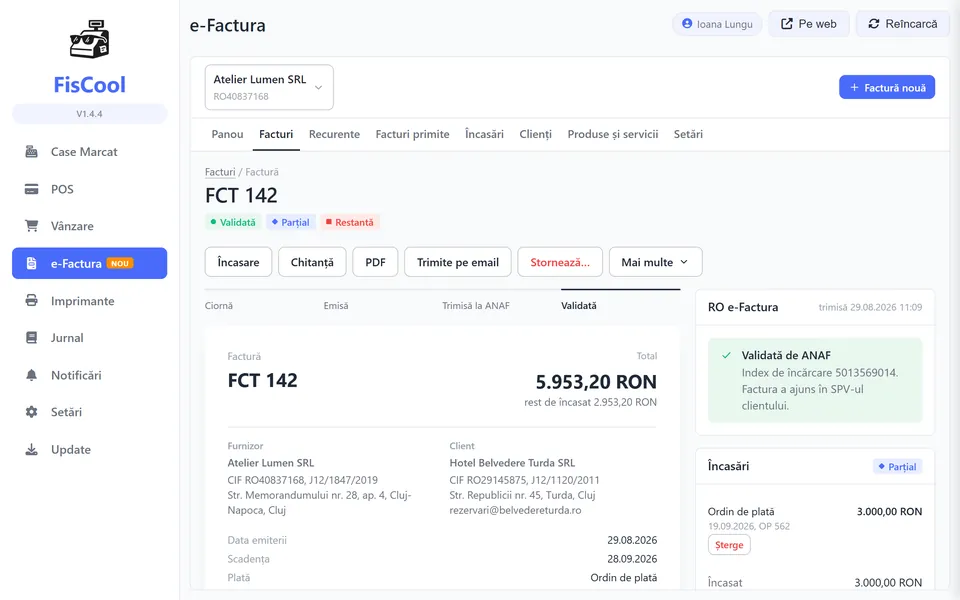This screenshot has height=600, width=960.
Task: Click the timestamp trimisă 29.08.2026 11:09
Action: pos(870,307)
